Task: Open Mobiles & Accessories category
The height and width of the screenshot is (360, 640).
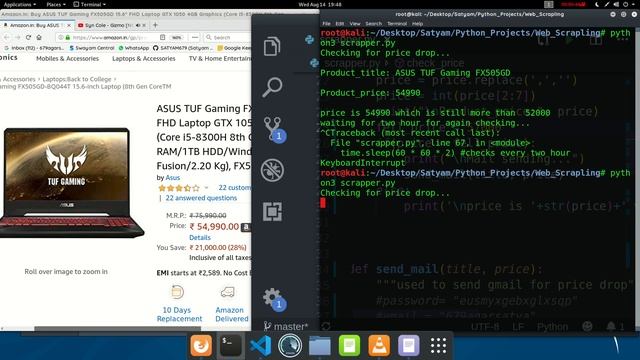Action: pos(67,59)
